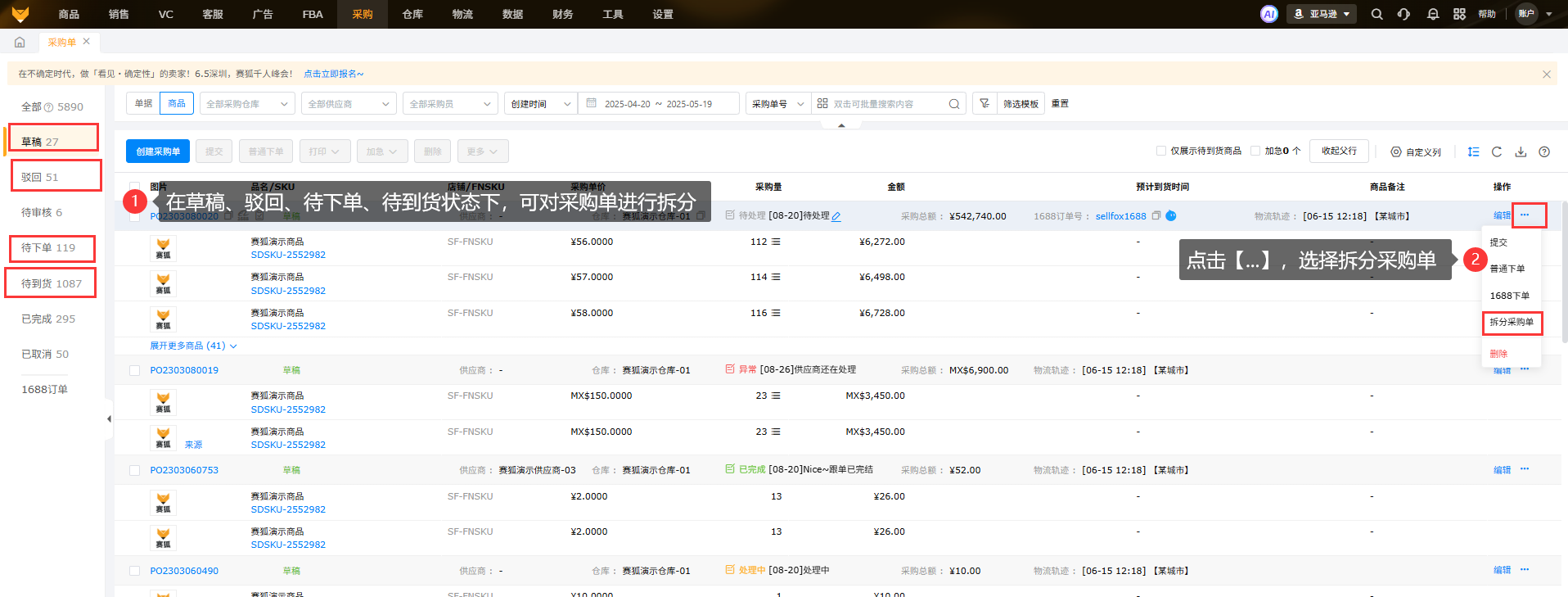Click the download export icon
This screenshot has height=597, width=1568.
[1521, 152]
